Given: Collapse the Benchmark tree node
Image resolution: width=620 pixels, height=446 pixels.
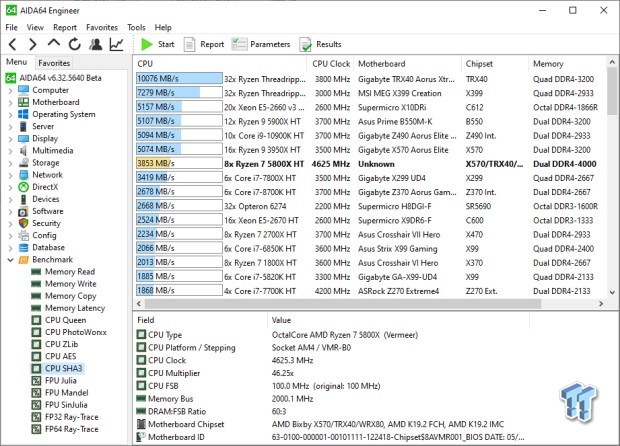Looking at the screenshot, I should click(10, 260).
